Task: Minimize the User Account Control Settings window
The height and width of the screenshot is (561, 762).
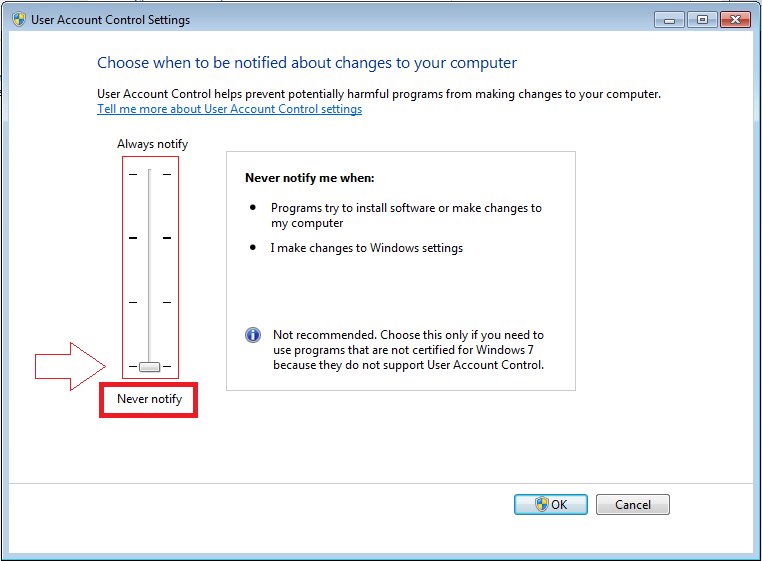Action: (669, 20)
